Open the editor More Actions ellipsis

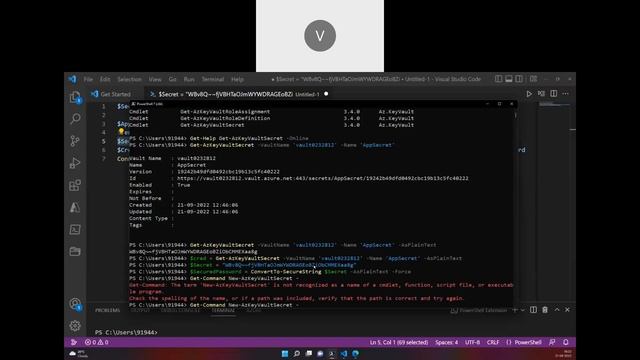pos(566,94)
